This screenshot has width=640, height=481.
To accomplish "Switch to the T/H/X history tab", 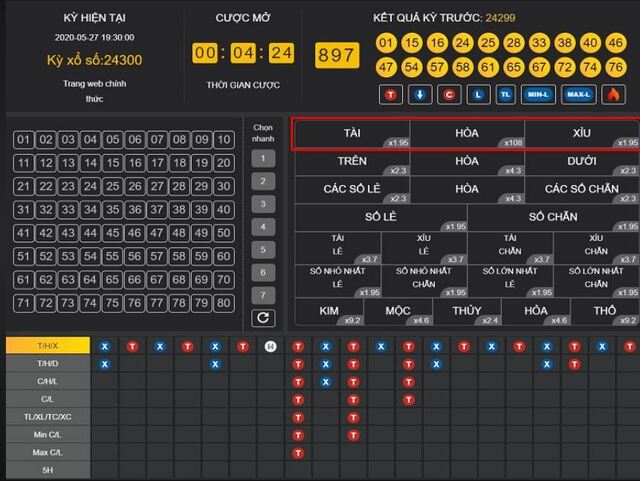I will point(47,345).
